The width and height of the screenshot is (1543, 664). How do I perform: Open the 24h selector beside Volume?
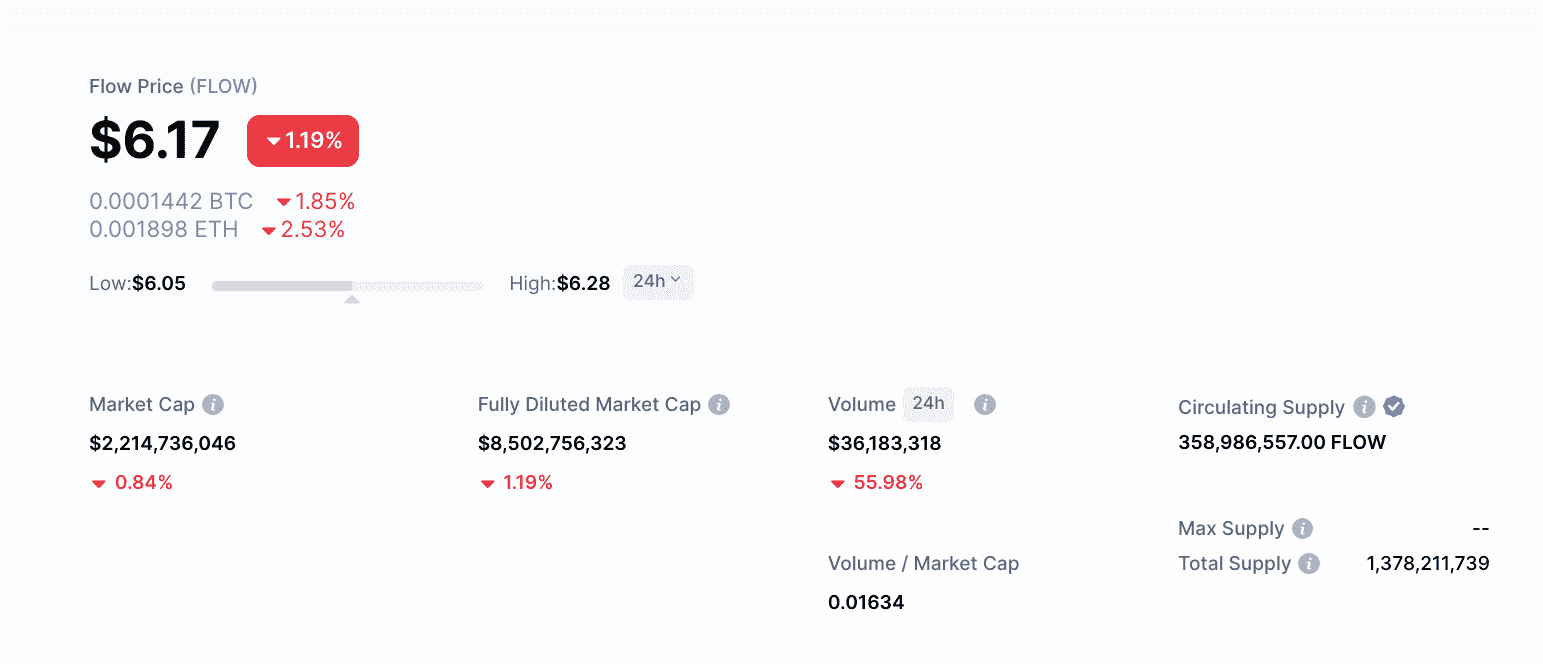pyautogui.click(x=928, y=404)
